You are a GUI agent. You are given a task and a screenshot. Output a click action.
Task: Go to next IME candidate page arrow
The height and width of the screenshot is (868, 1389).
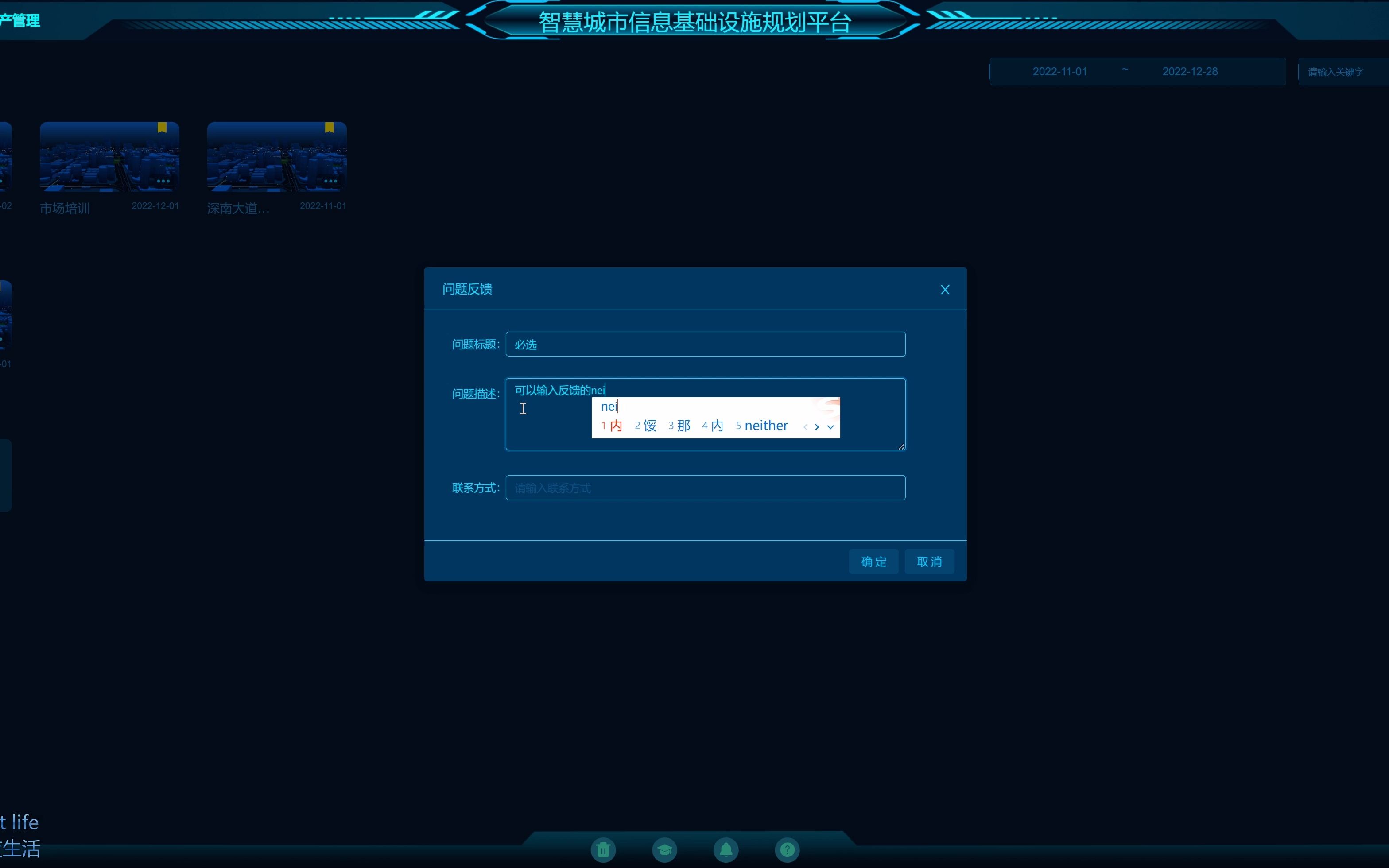817,426
